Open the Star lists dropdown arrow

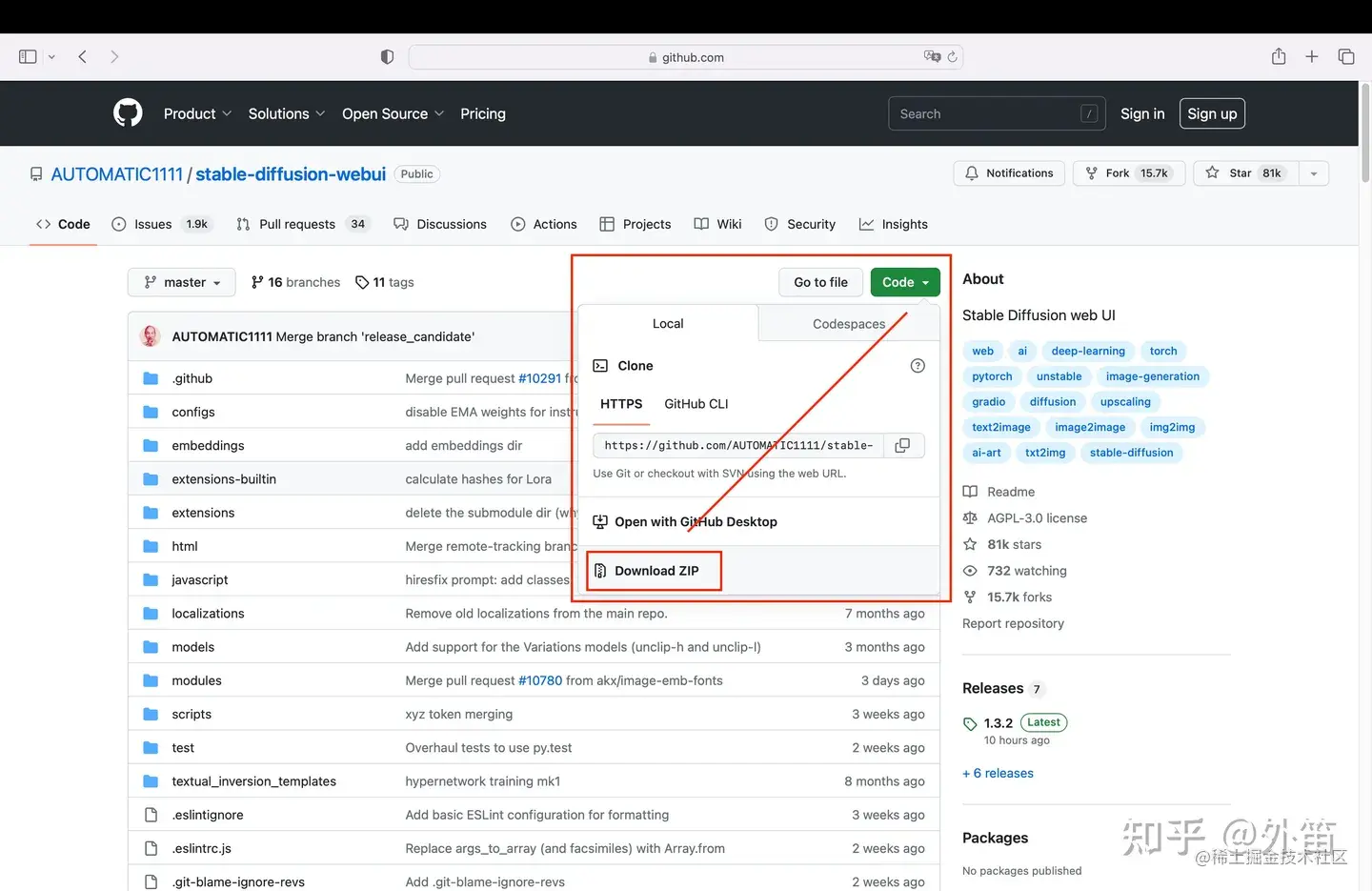coord(1314,173)
